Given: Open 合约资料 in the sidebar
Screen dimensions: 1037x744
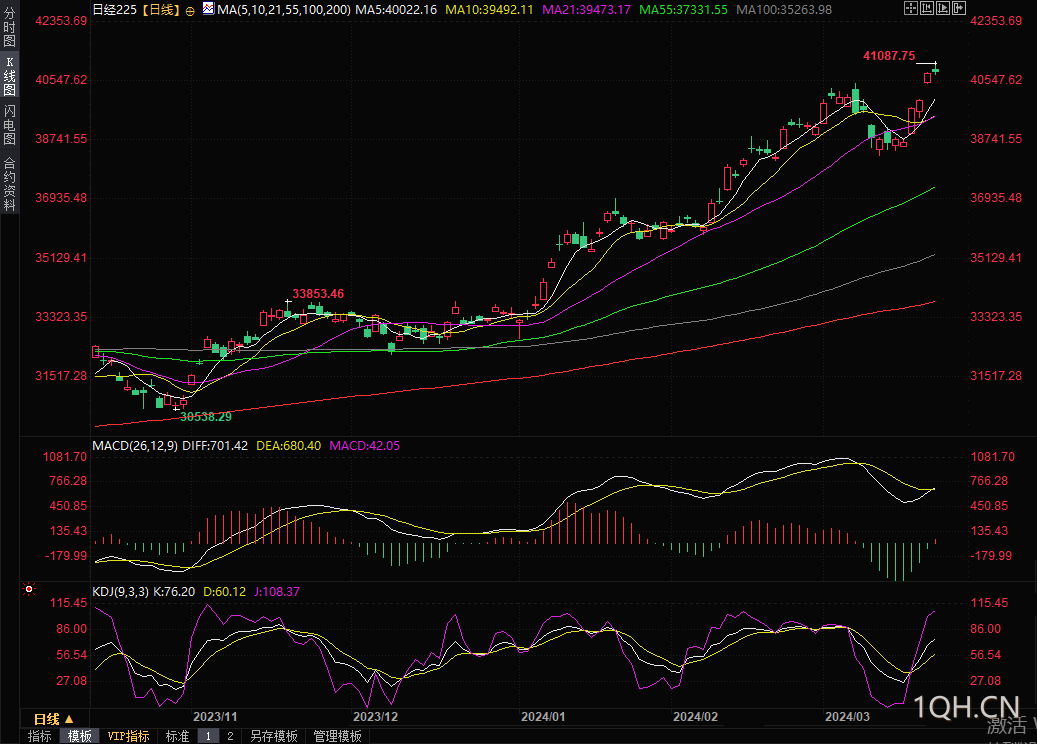Looking at the screenshot, I should [9, 183].
